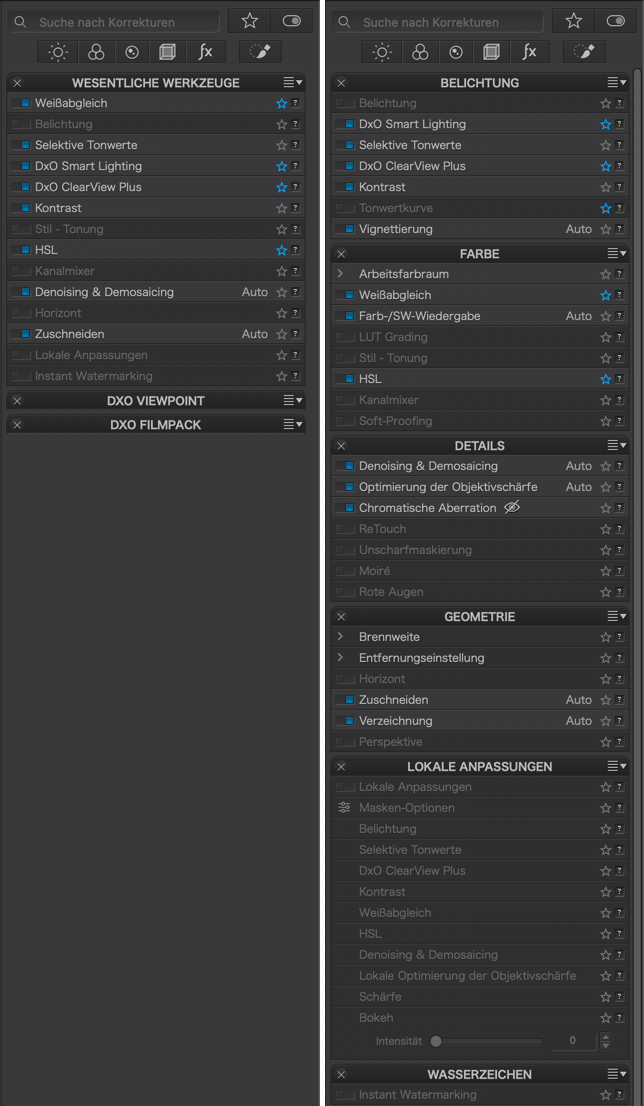Unfavorite Tonwertkurve with its blue star
This screenshot has width=644, height=1106.
pos(605,209)
